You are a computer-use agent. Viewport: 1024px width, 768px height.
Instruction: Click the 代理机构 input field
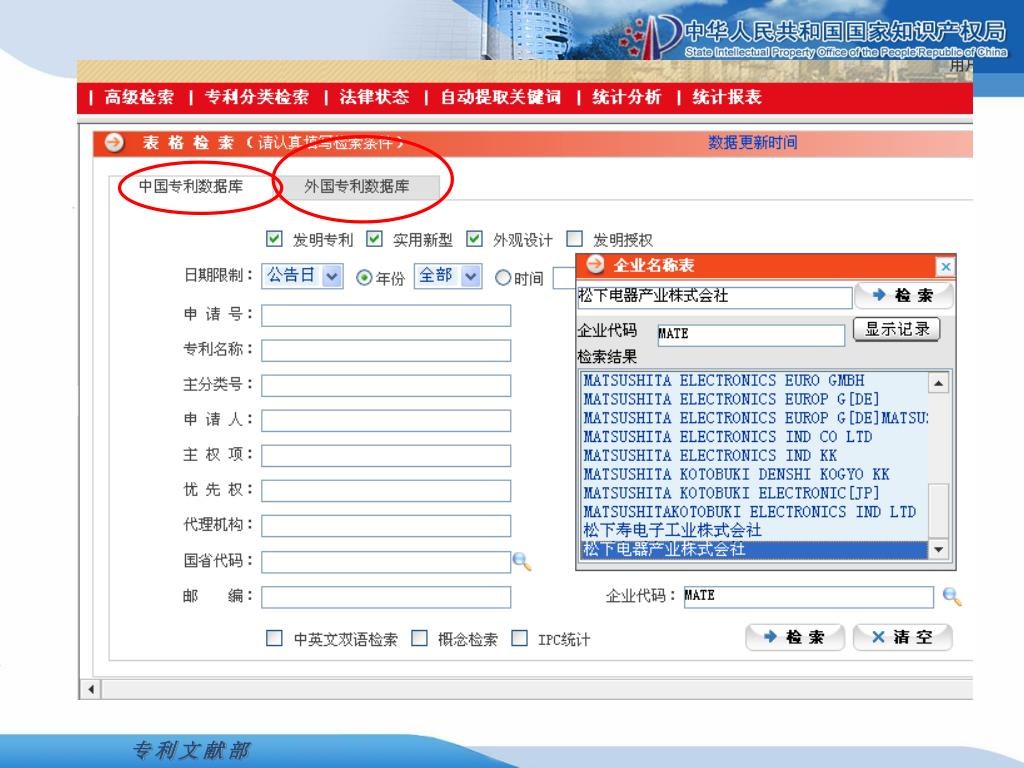coord(386,526)
